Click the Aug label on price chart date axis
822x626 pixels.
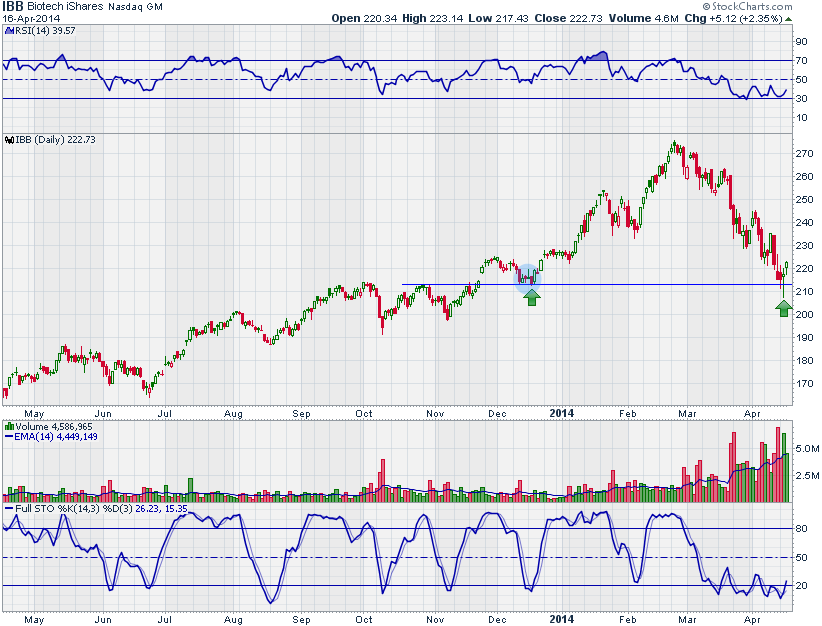pos(233,414)
